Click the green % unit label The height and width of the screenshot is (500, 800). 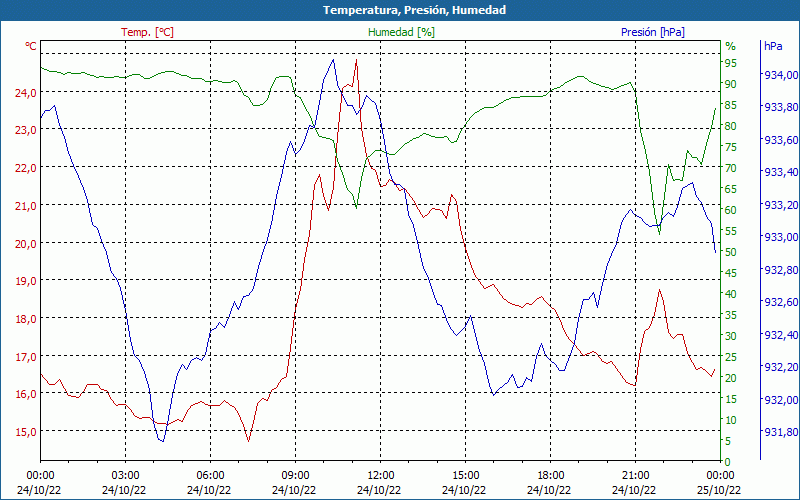730,46
